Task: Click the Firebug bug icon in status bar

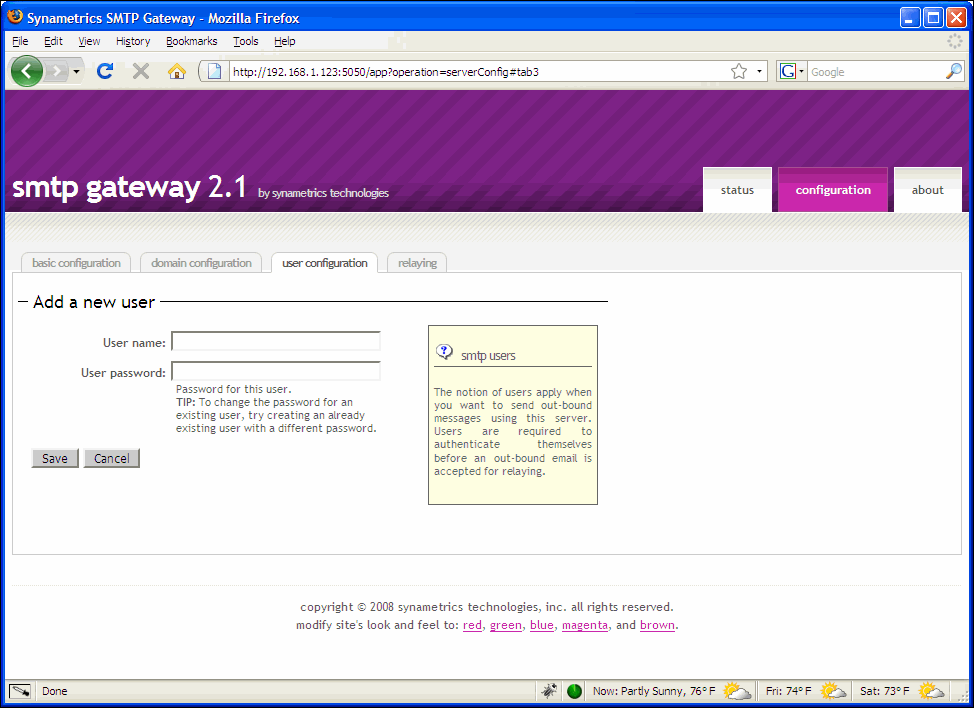Action: click(x=548, y=691)
